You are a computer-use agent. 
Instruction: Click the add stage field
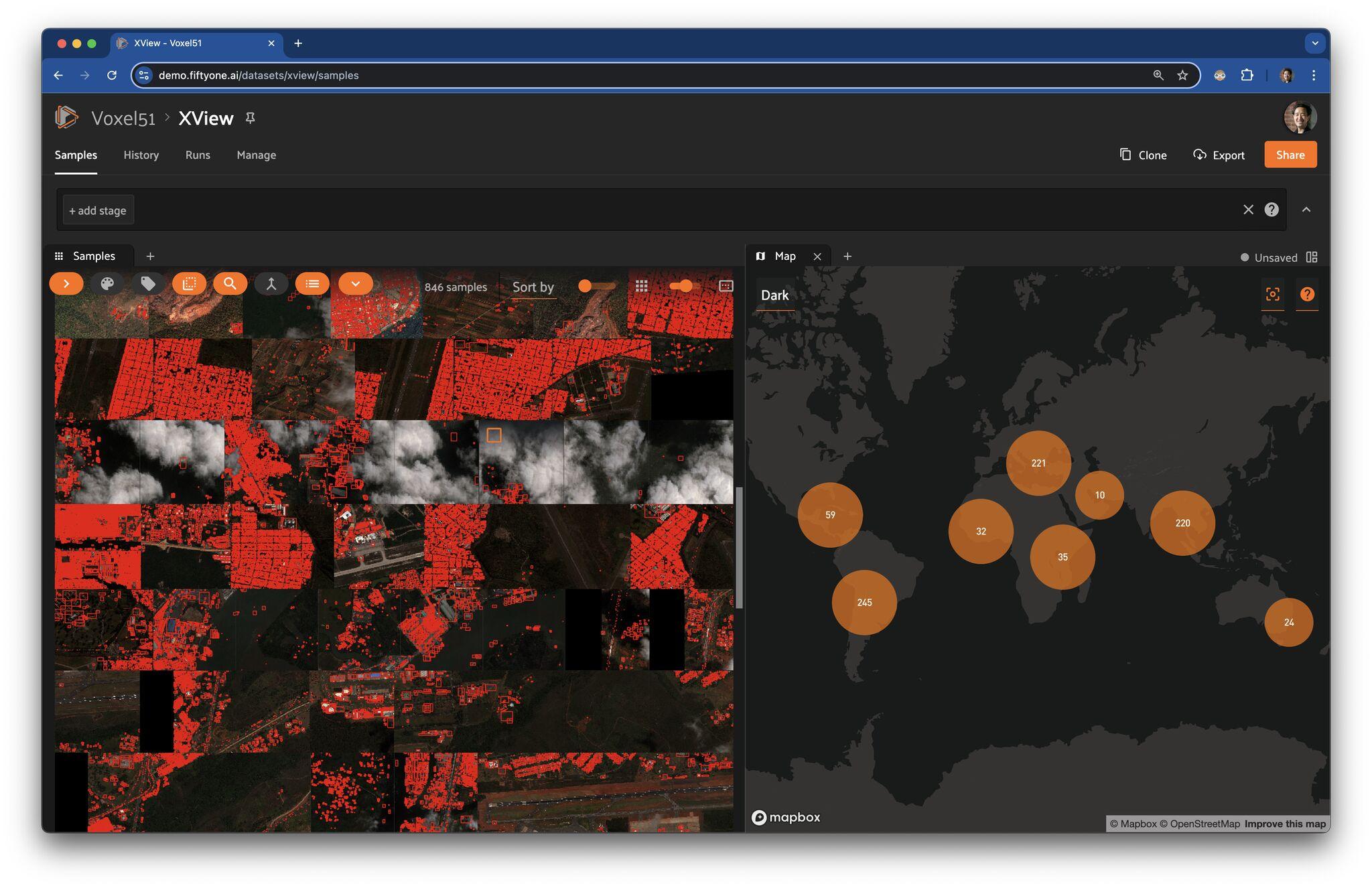[x=98, y=210]
